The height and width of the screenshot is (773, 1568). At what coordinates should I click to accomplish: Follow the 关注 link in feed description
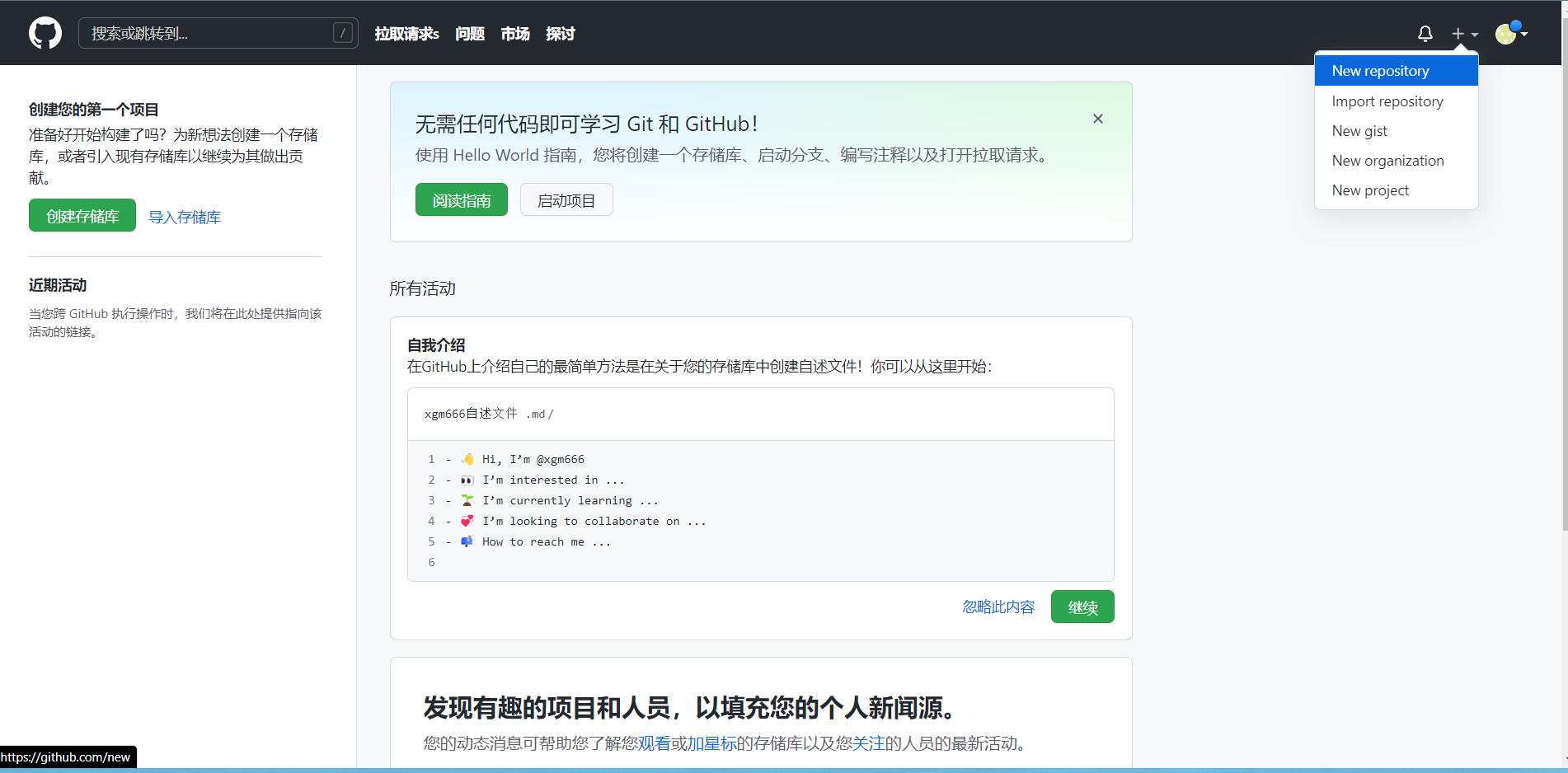point(869,743)
